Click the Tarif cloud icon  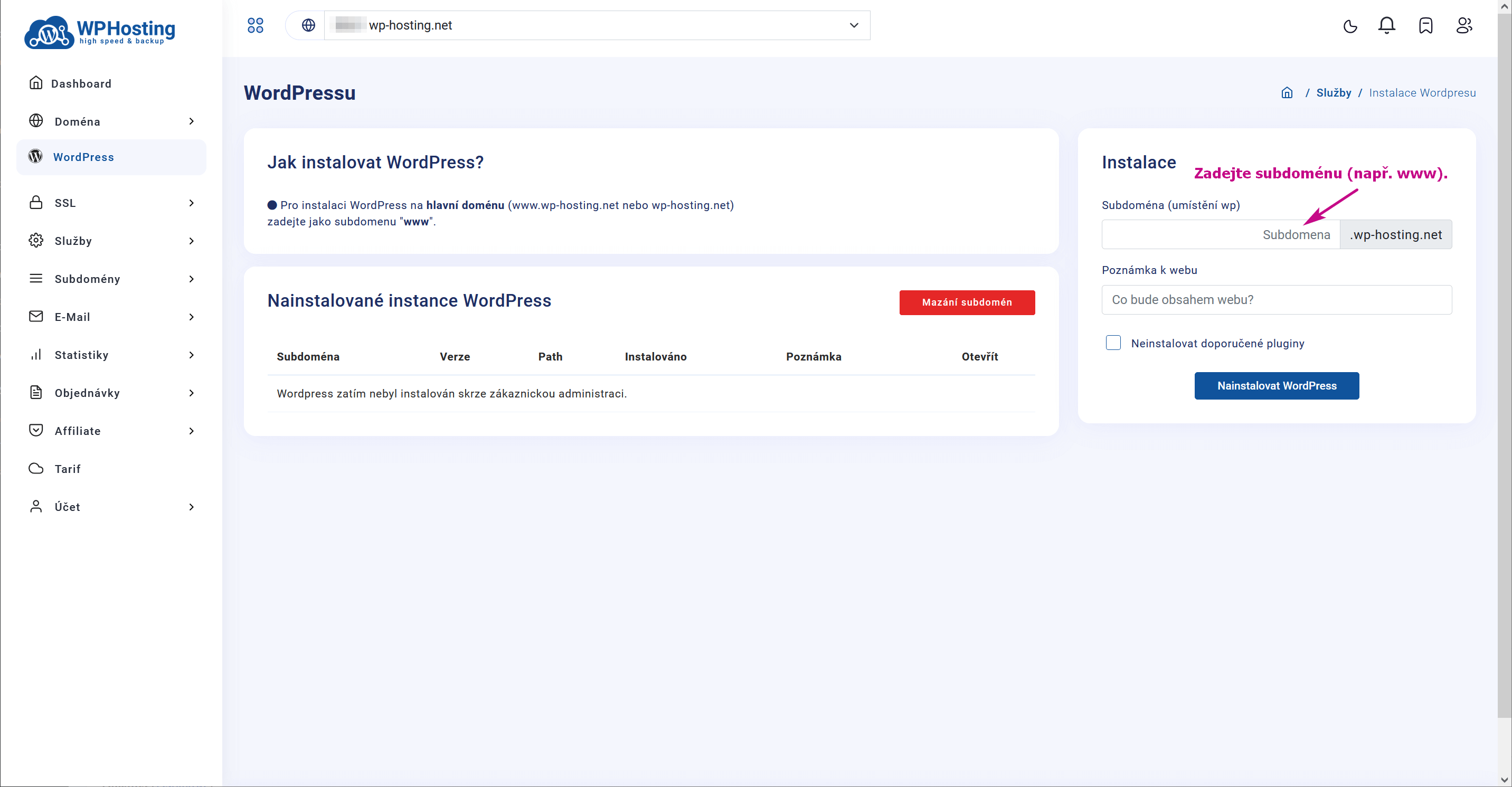[x=36, y=468]
